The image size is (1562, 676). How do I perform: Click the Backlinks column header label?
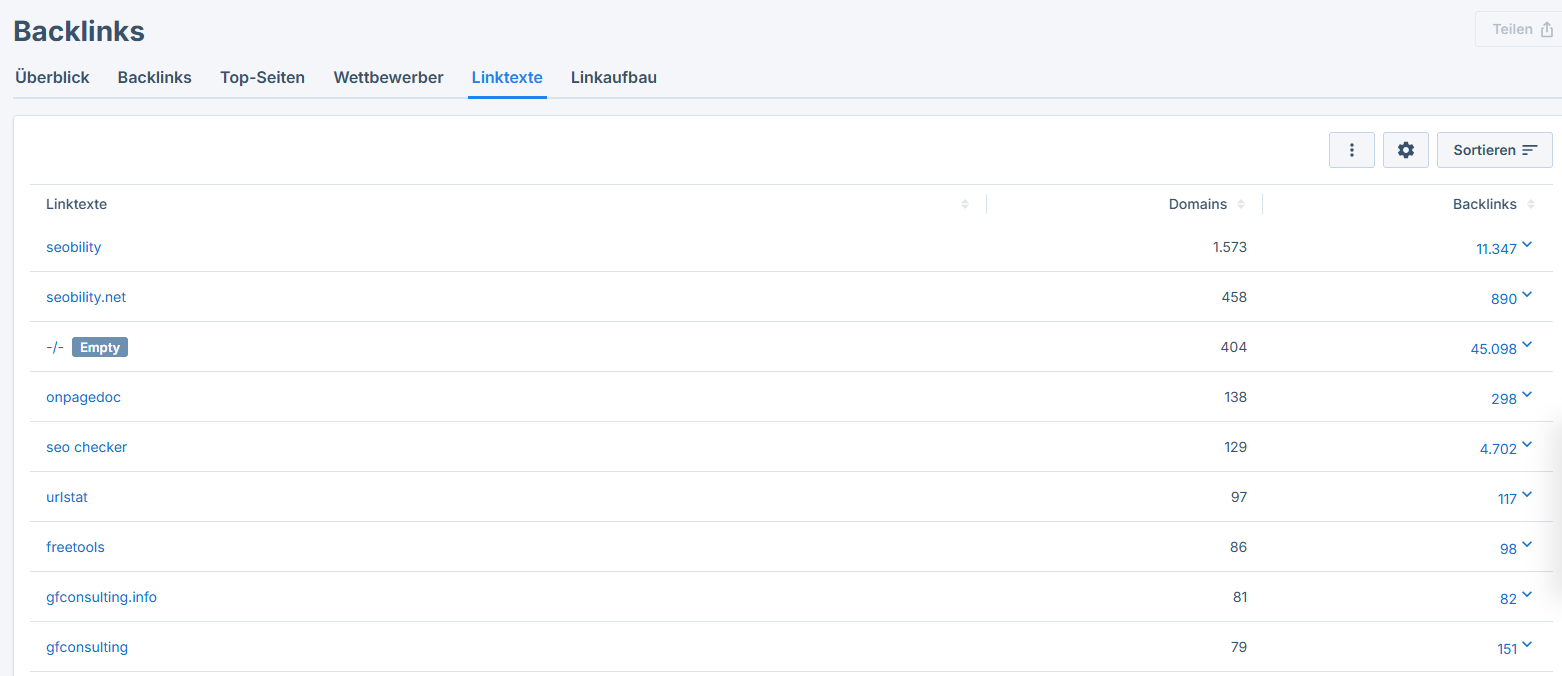1485,204
